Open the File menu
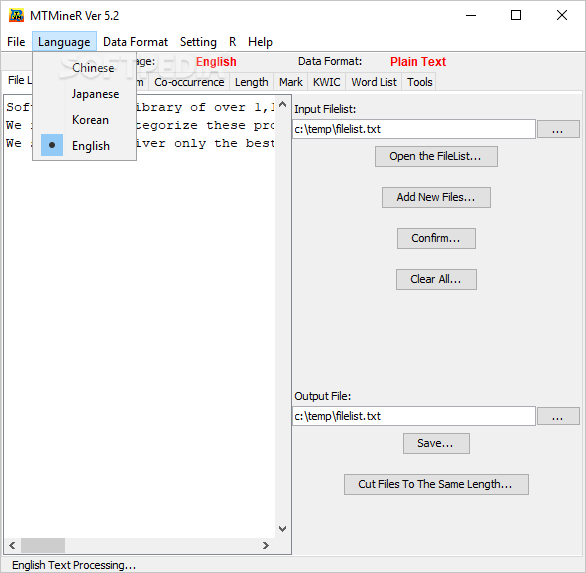The height and width of the screenshot is (573, 586). click(16, 42)
